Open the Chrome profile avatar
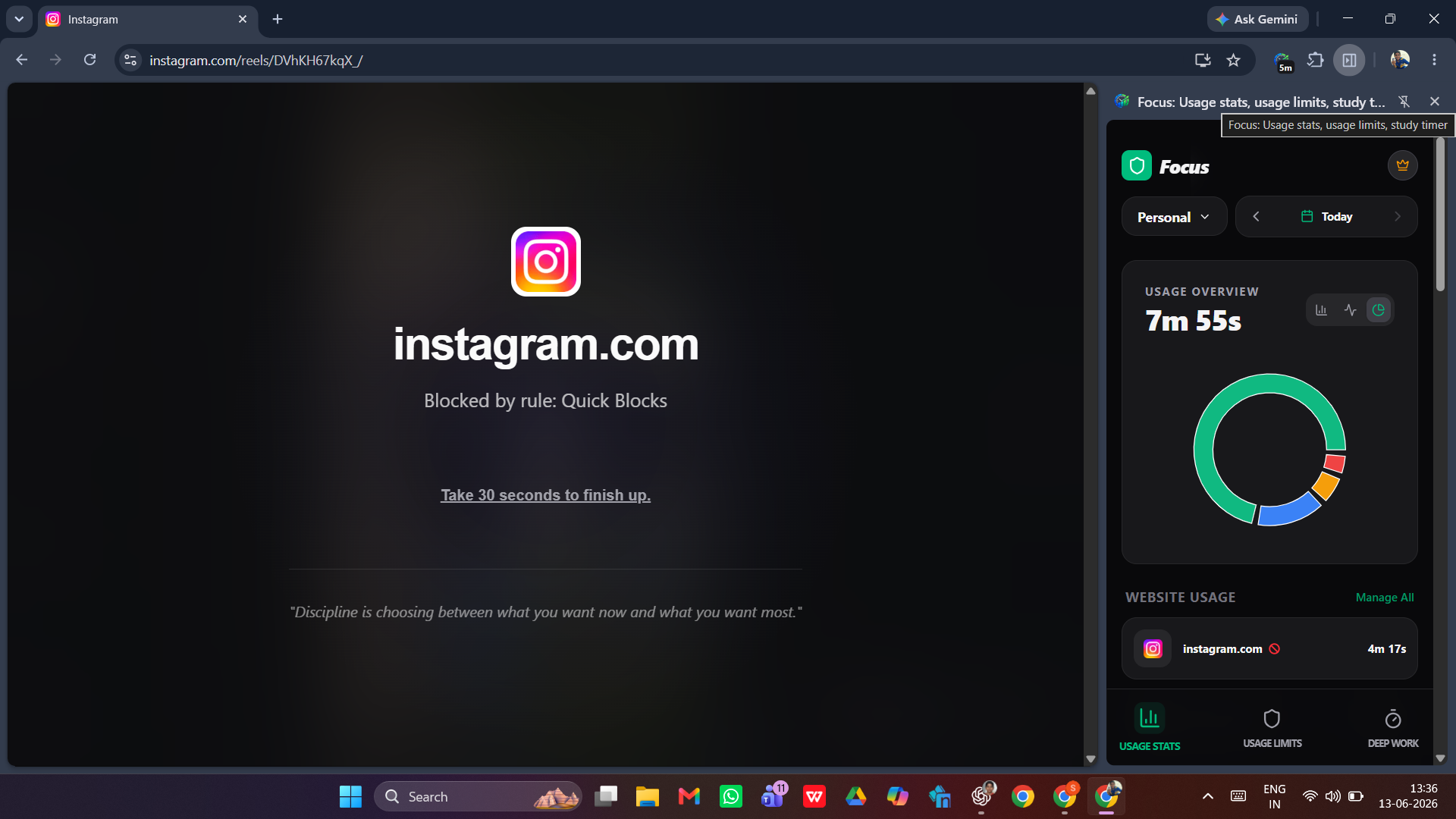Viewport: 1456px width, 819px height. (1400, 60)
